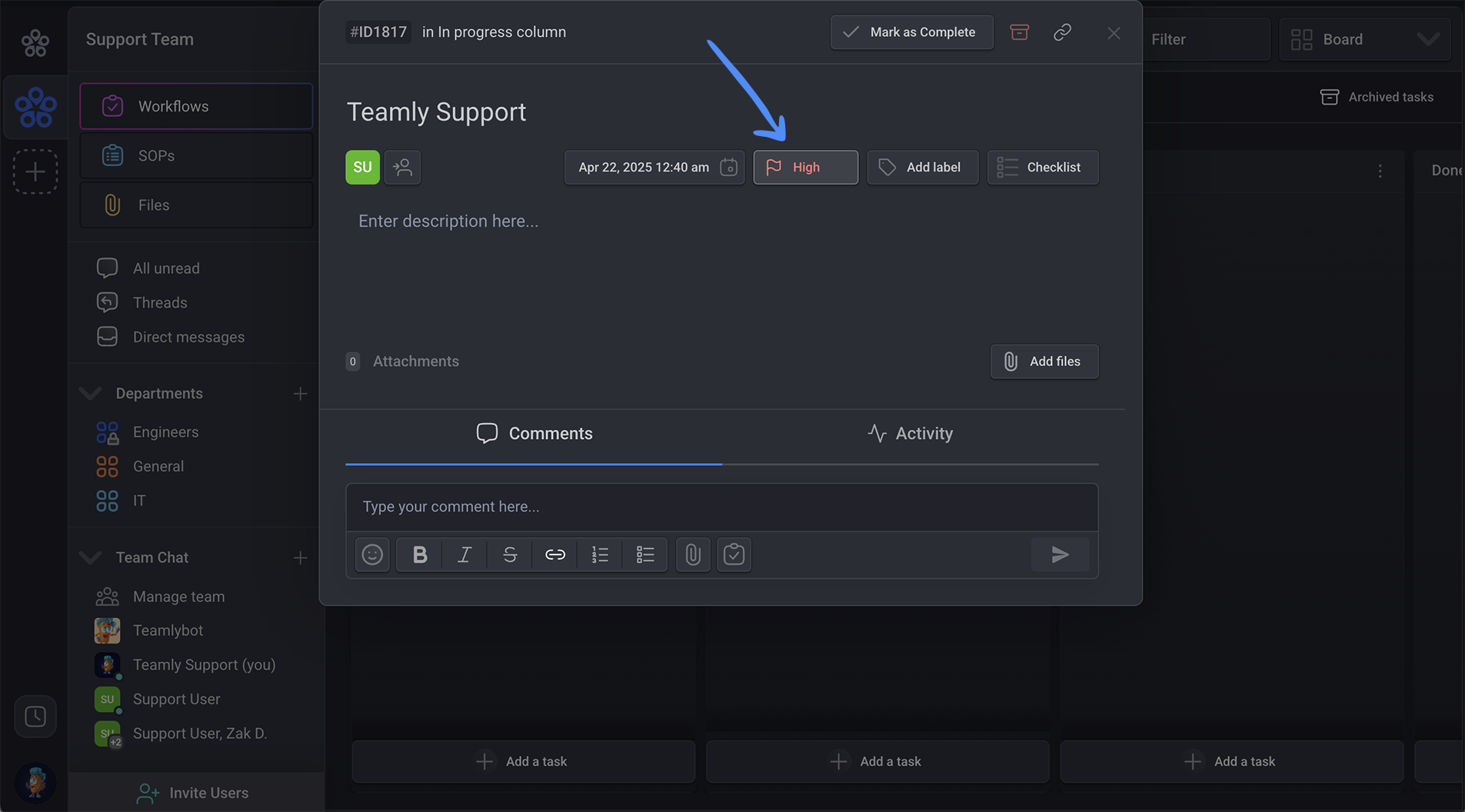Open the clock history icon in left rail
This screenshot has height=812, width=1465.
35,717
